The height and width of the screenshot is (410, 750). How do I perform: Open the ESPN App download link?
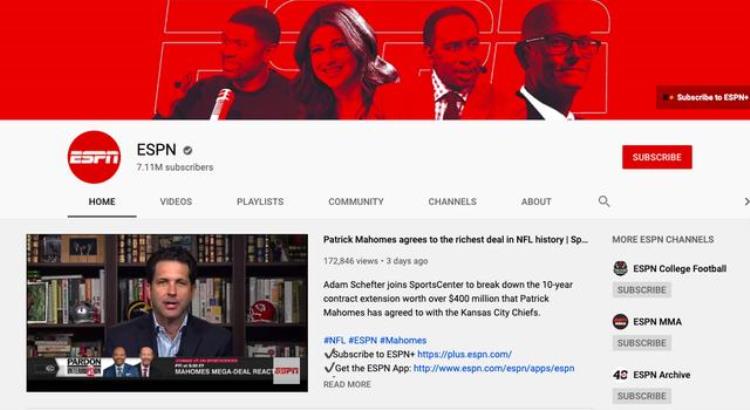[494, 368]
